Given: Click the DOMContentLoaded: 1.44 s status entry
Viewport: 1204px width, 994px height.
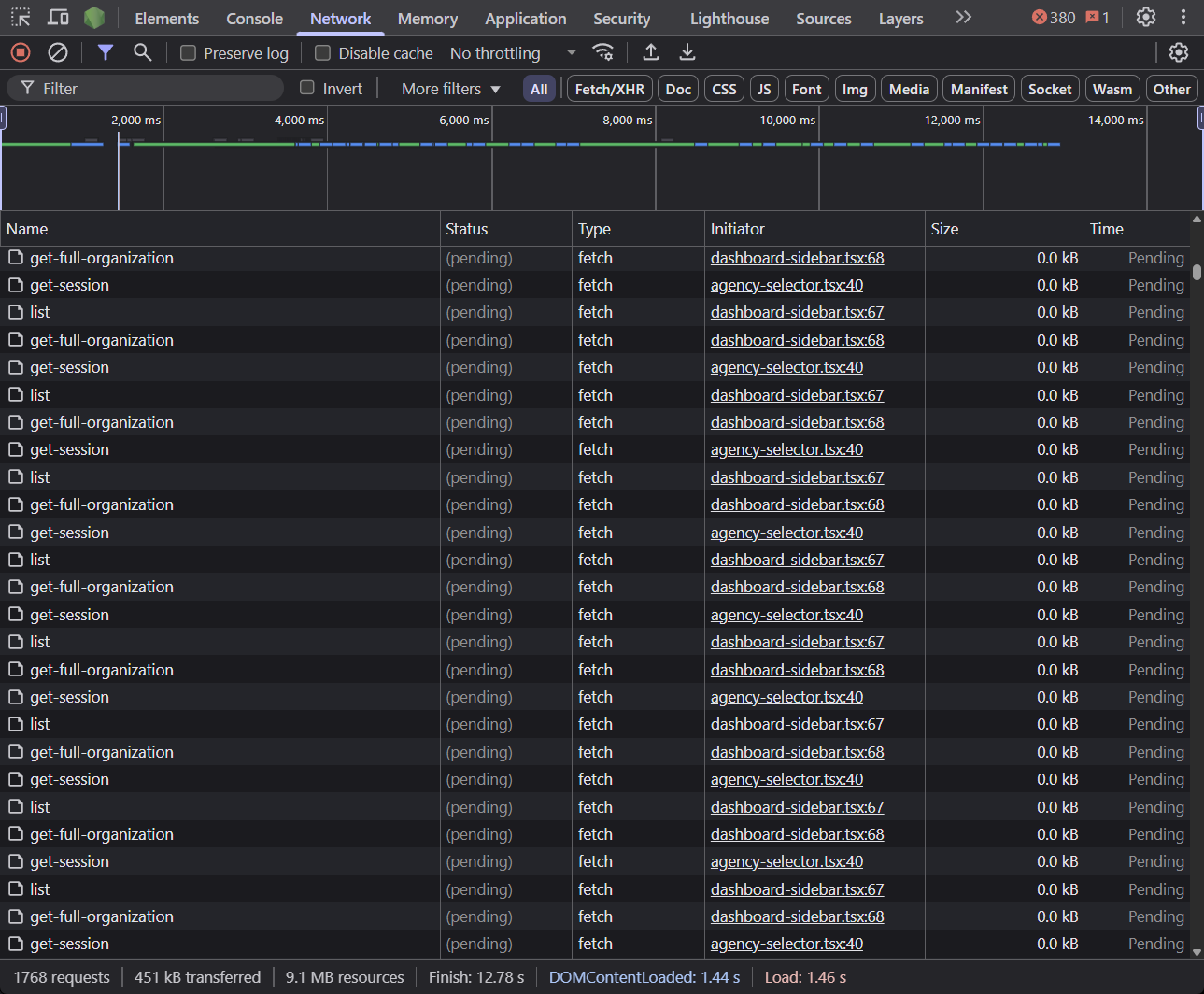Looking at the screenshot, I should (644, 977).
